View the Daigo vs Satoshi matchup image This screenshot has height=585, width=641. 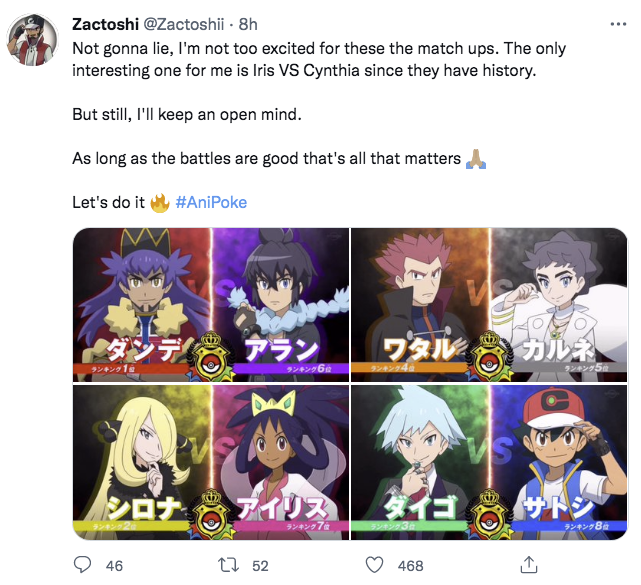click(489, 462)
